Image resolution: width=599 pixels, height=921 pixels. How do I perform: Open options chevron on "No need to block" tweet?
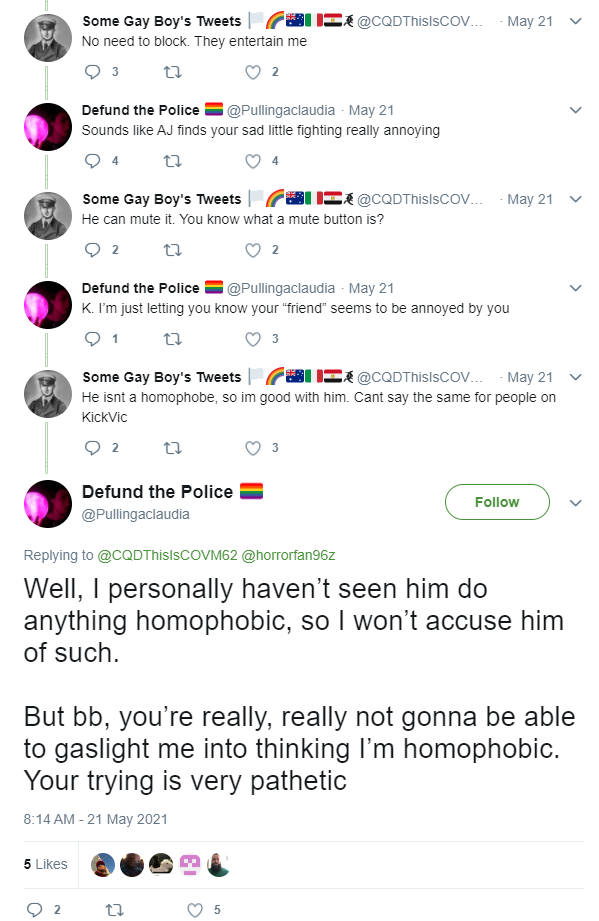tap(576, 21)
